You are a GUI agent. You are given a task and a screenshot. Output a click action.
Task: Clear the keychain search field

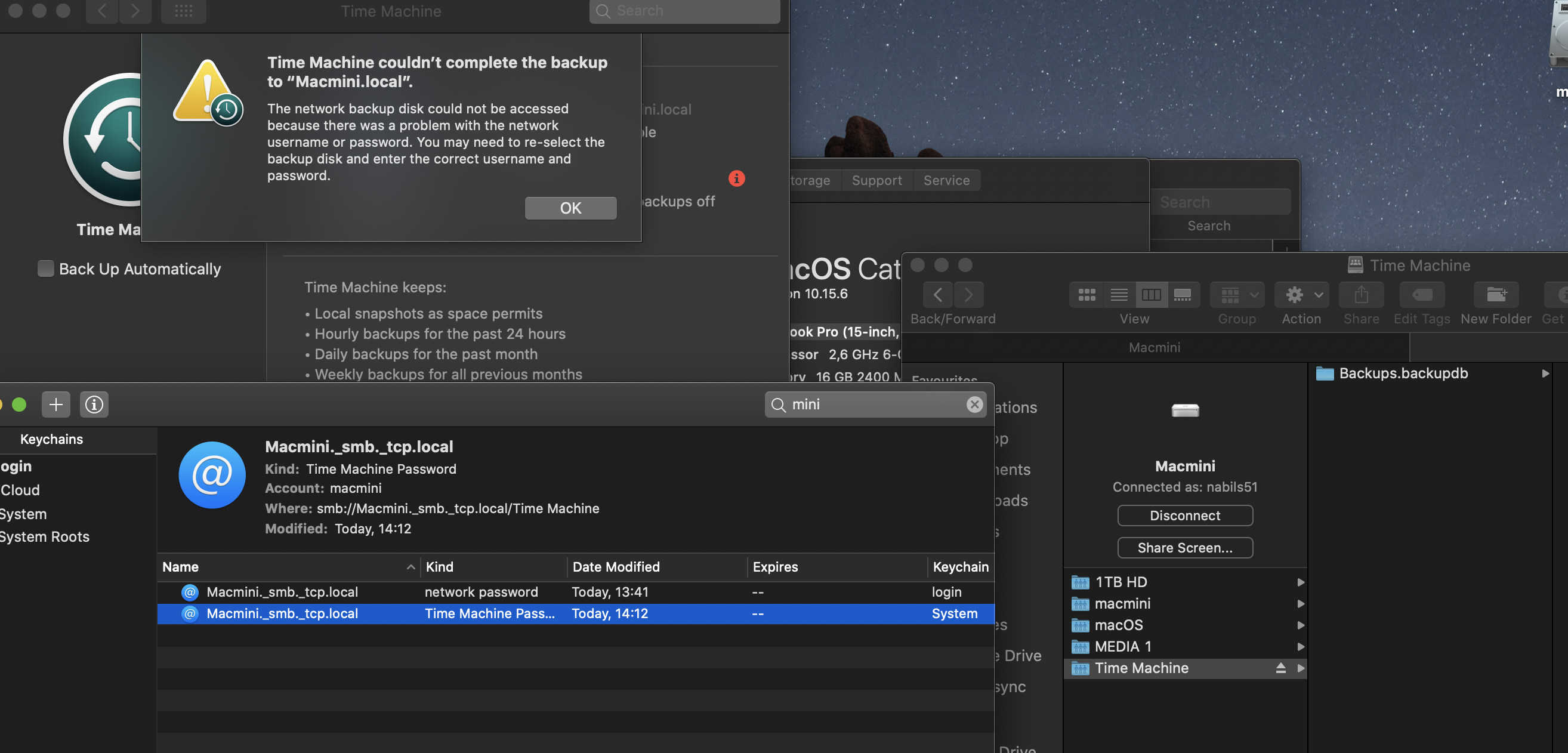pos(974,404)
